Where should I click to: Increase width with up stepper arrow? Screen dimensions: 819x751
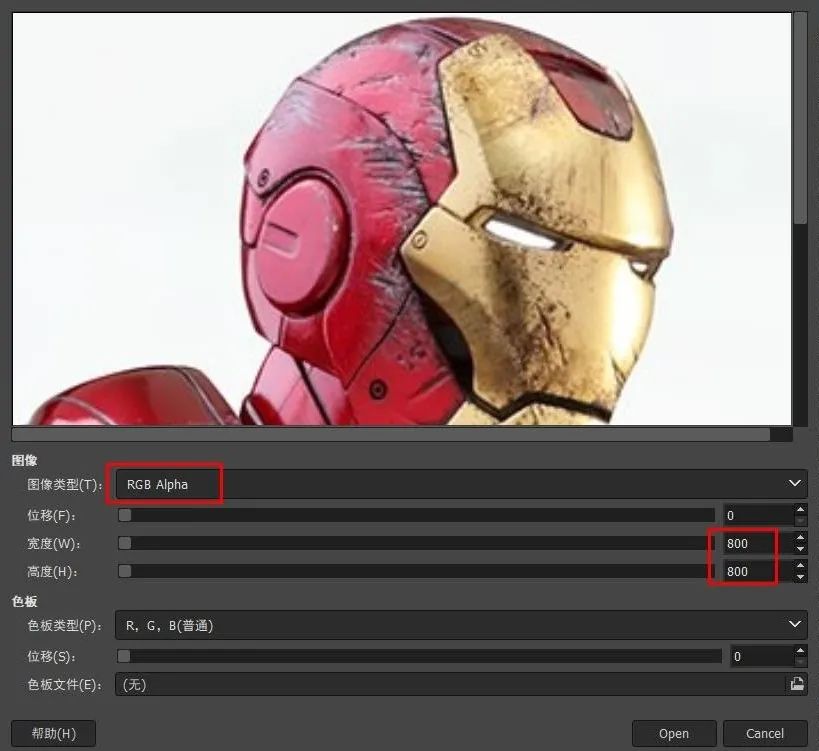pos(800,537)
